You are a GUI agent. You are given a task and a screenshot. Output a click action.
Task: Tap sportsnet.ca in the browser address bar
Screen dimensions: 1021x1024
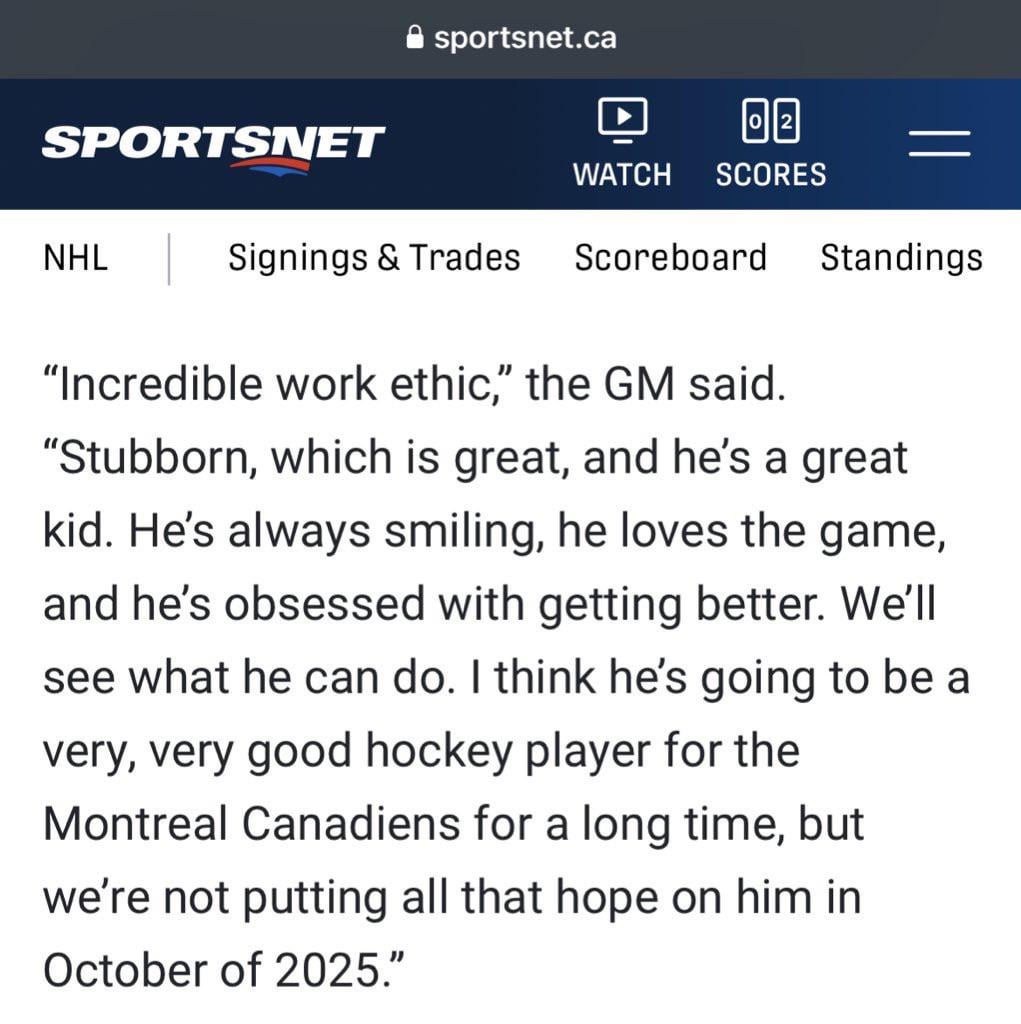[525, 38]
